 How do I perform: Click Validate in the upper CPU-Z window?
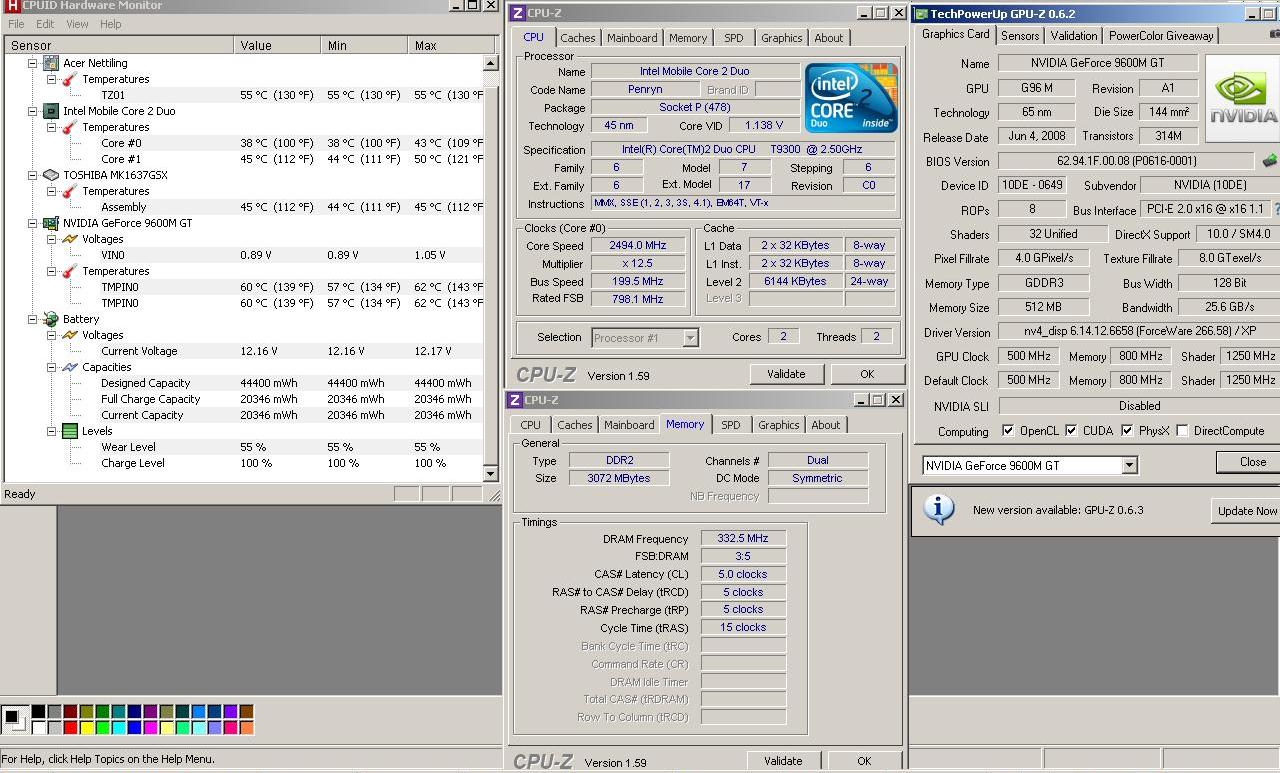click(x=786, y=374)
